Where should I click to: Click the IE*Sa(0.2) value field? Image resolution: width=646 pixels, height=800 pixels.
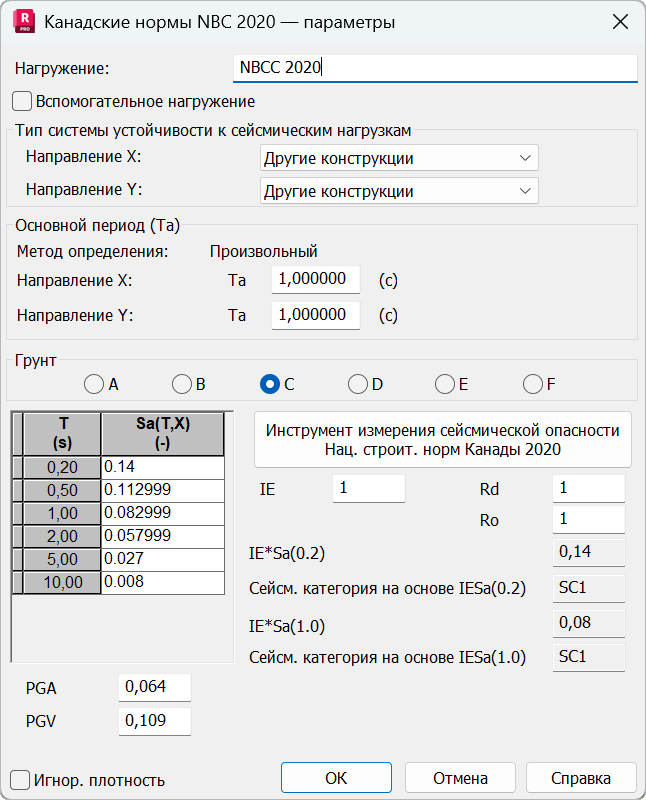coord(589,552)
